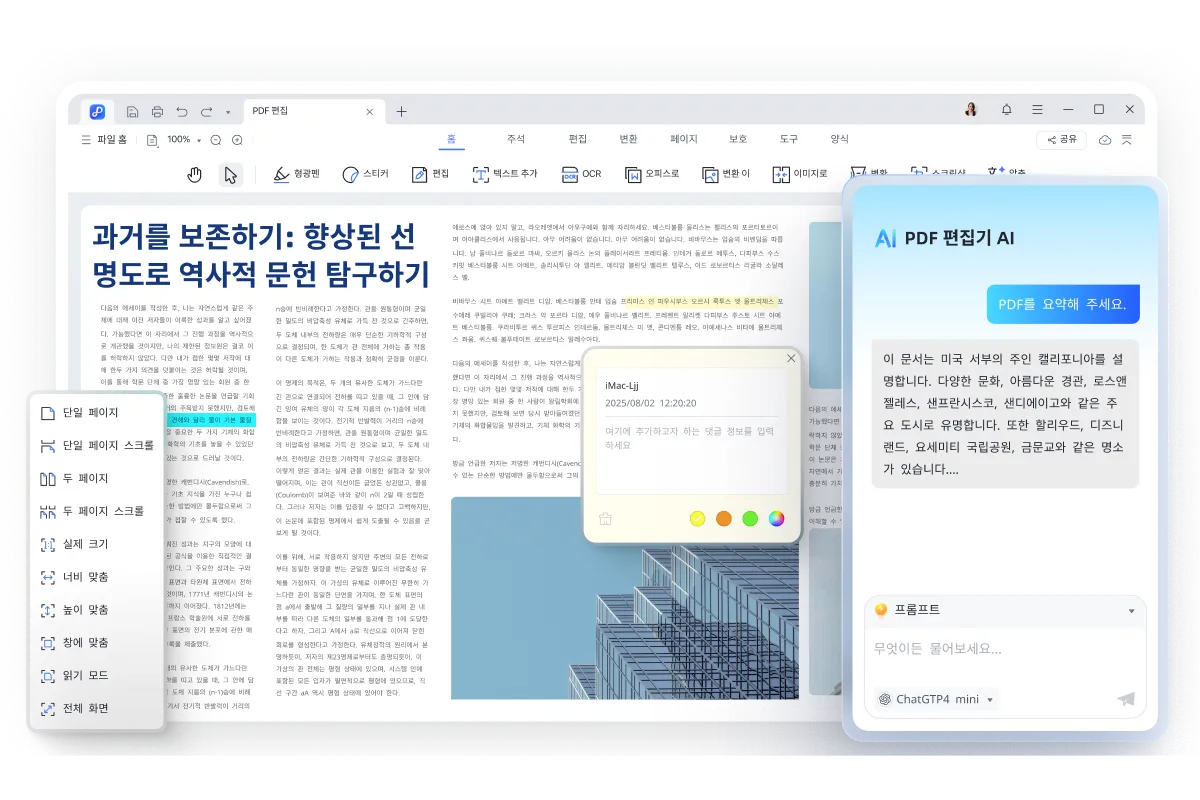Expand the 프롬프트 prompt dropdown
This screenshot has height=800, width=1200.
[1132, 610]
